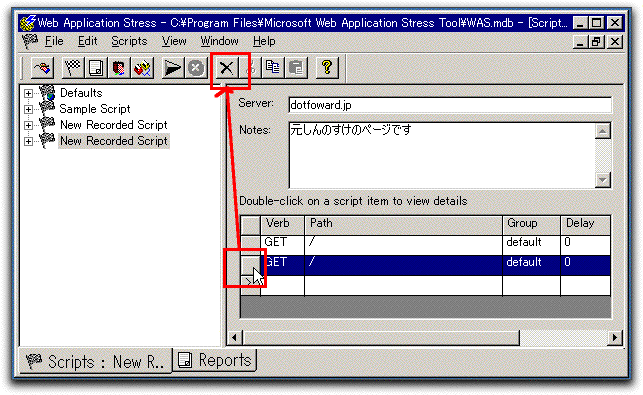
Task: Expand the Sample Script node
Action: click(x=28, y=109)
